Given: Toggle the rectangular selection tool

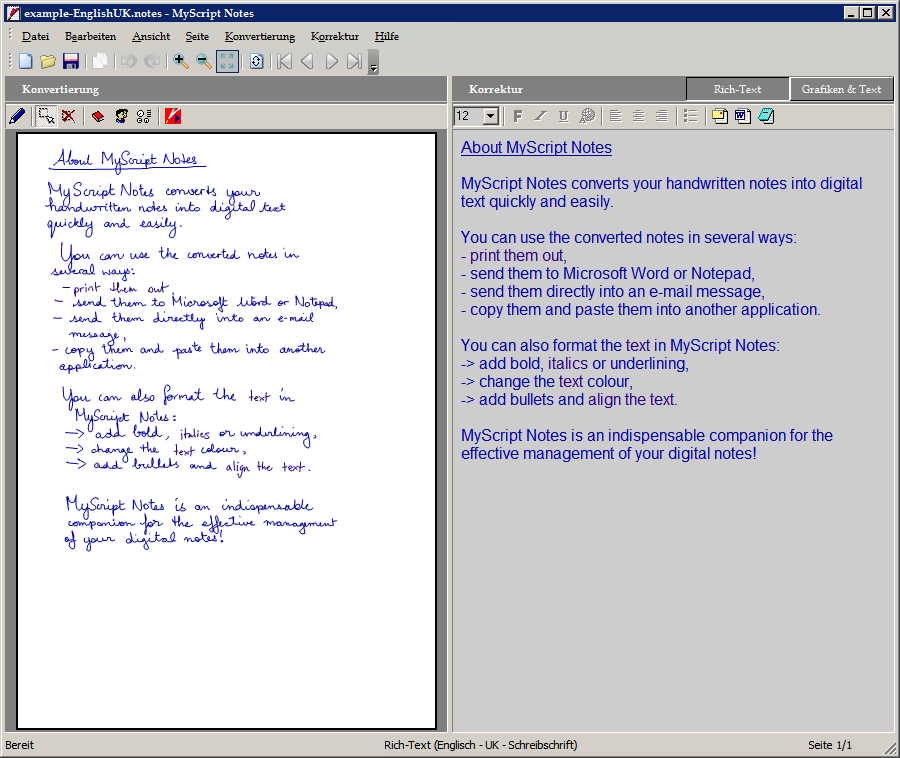Looking at the screenshot, I should tap(46, 116).
